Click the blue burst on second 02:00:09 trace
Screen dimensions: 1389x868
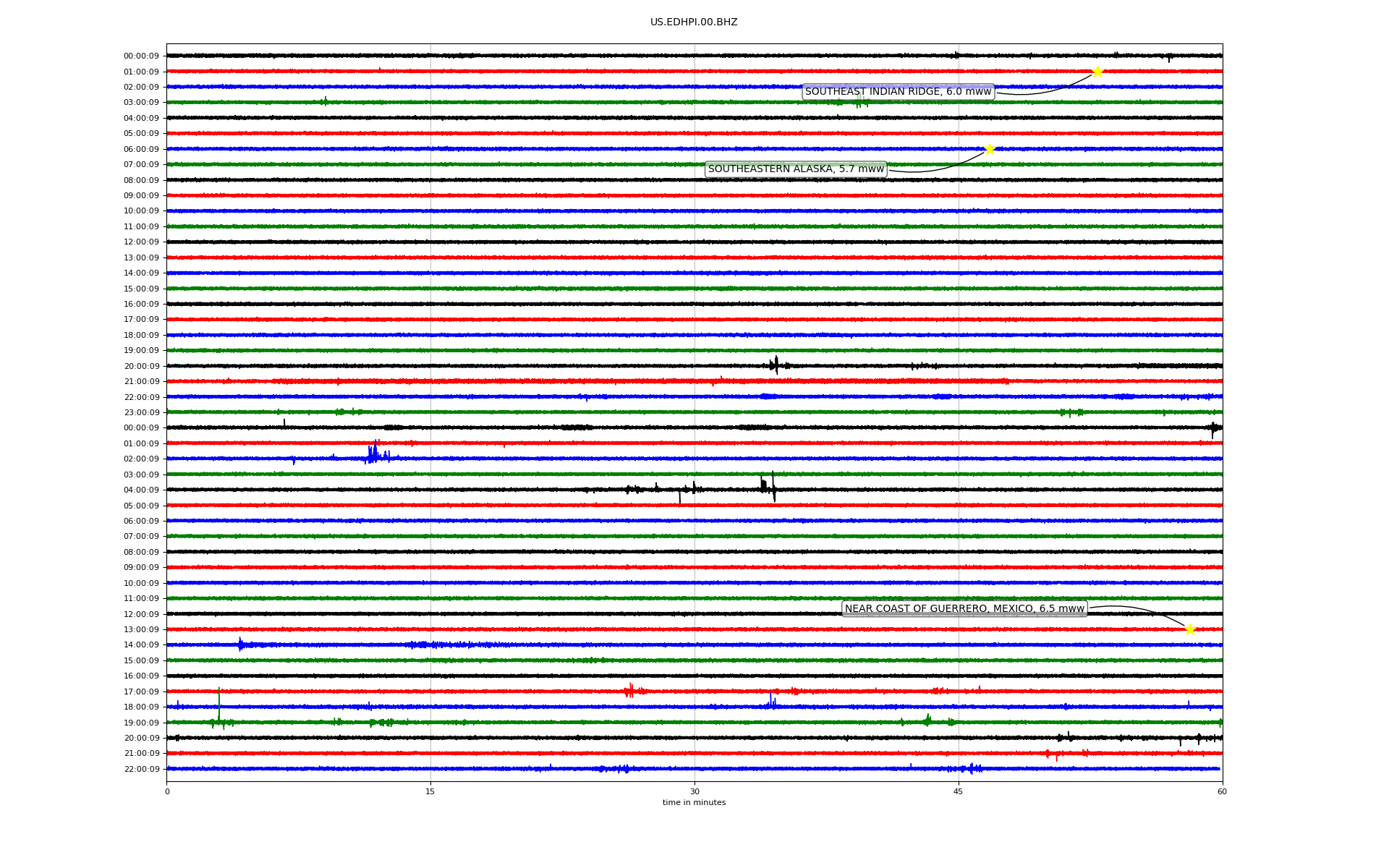373,454
